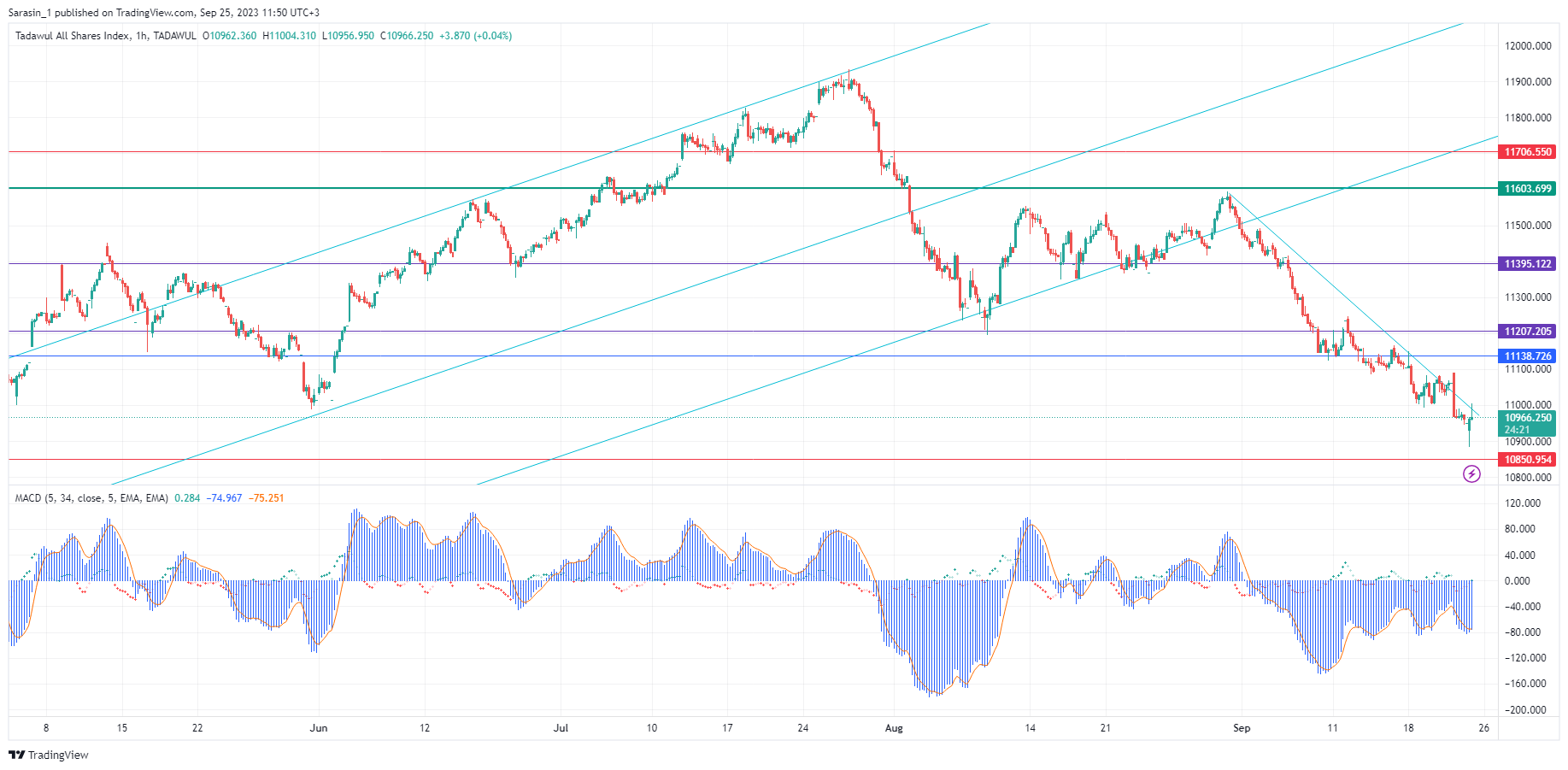Click the 11900.000 price axis tick
This screenshot has width=1568, height=770.
point(1528,82)
